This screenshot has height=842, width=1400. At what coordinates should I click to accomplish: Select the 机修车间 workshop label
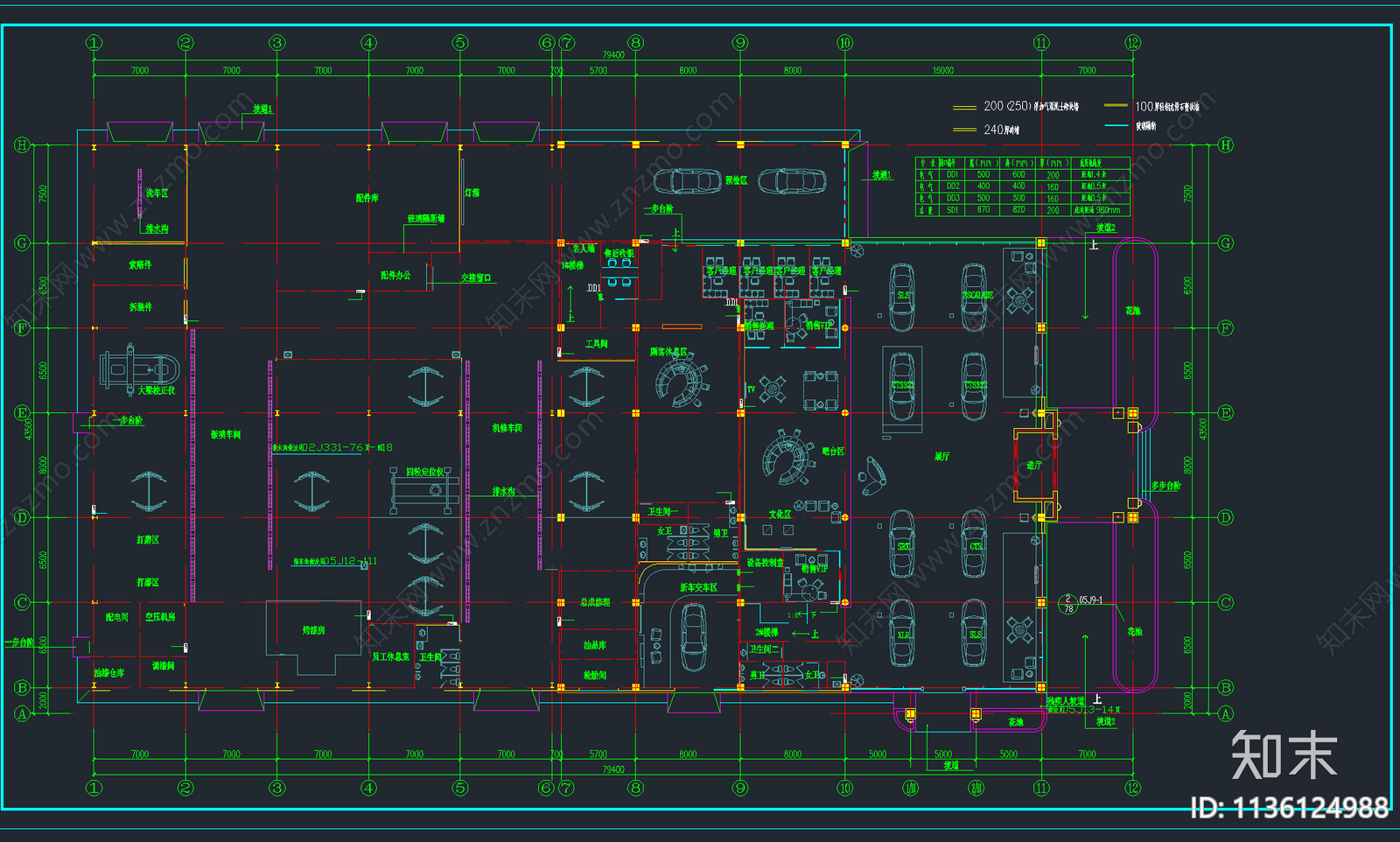507,428
